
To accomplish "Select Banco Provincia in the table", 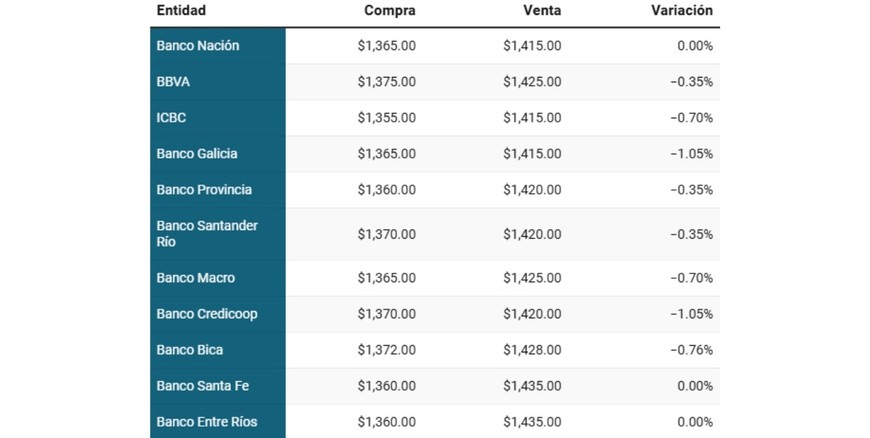I will click(204, 190).
